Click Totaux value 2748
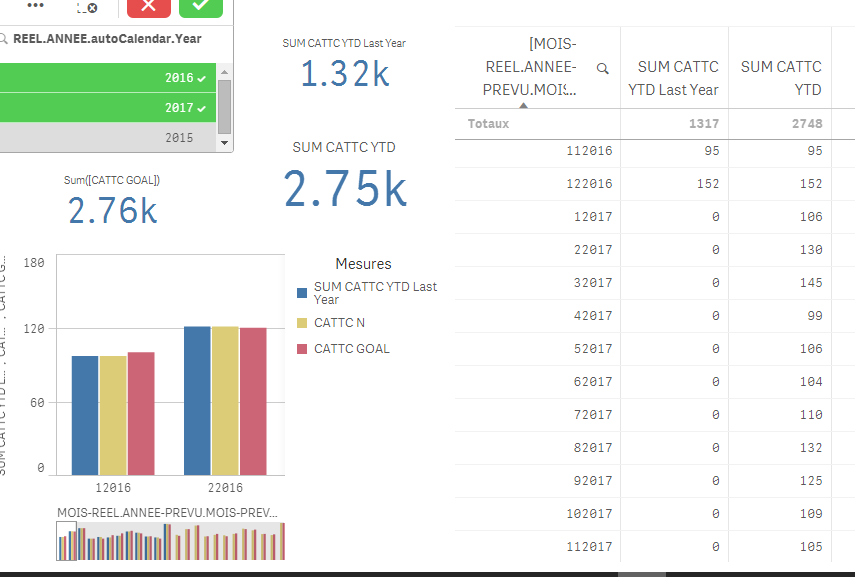Image resolution: width=855 pixels, height=577 pixels. click(x=807, y=124)
